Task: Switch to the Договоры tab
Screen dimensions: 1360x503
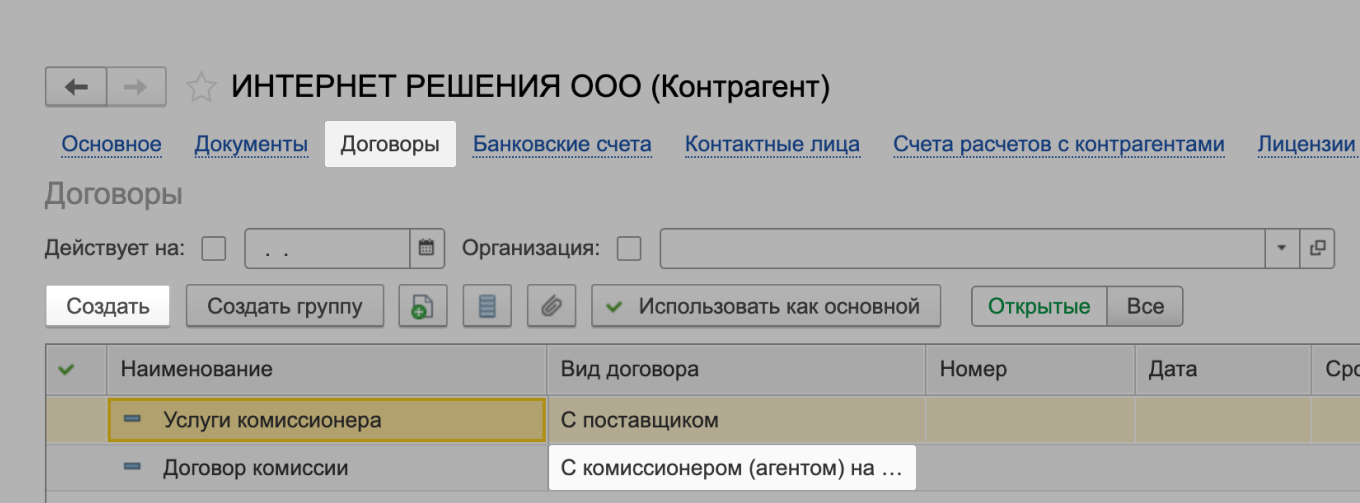Action: pos(390,144)
